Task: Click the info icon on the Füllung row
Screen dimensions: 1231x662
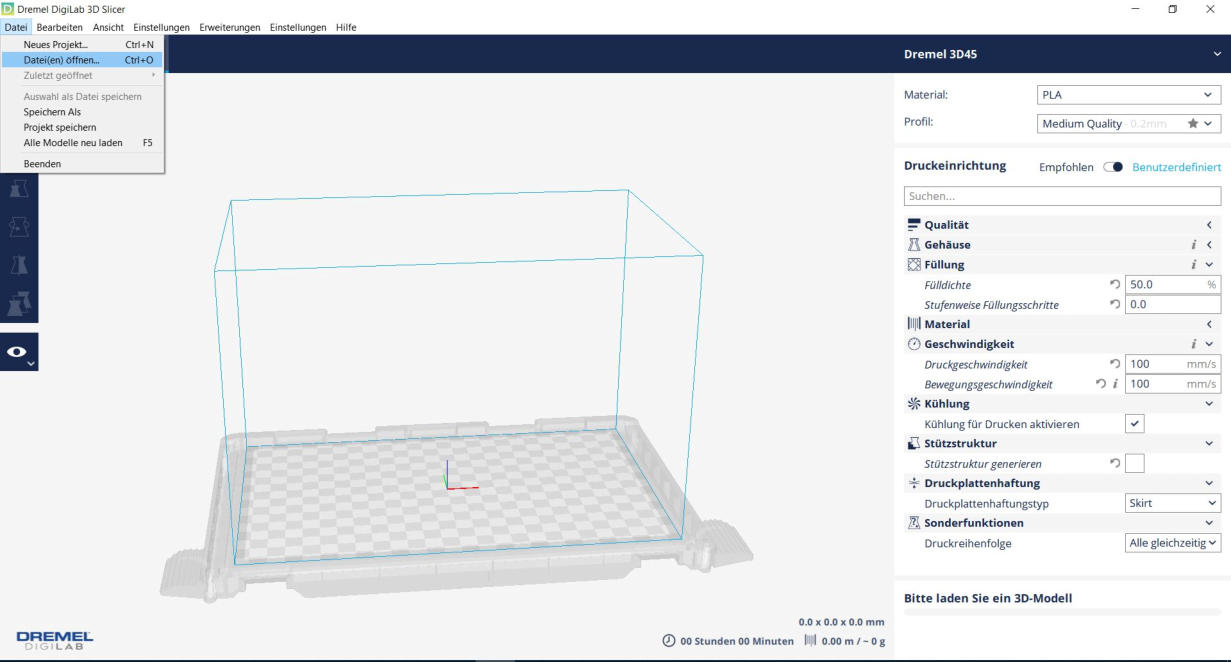Action: pyautogui.click(x=1194, y=265)
